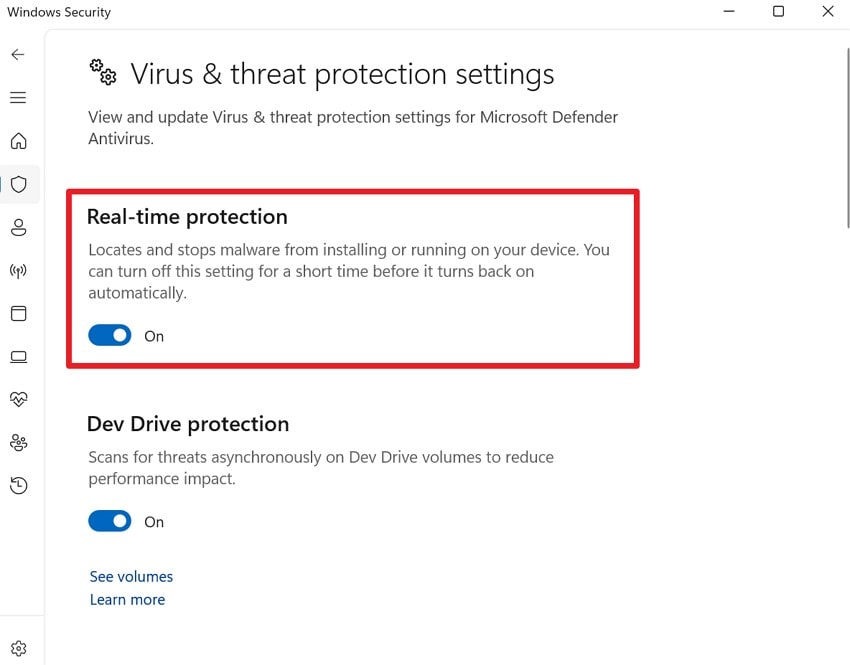850x665 pixels.
Task: Open Settings gear in sidebar
Action: click(x=18, y=649)
